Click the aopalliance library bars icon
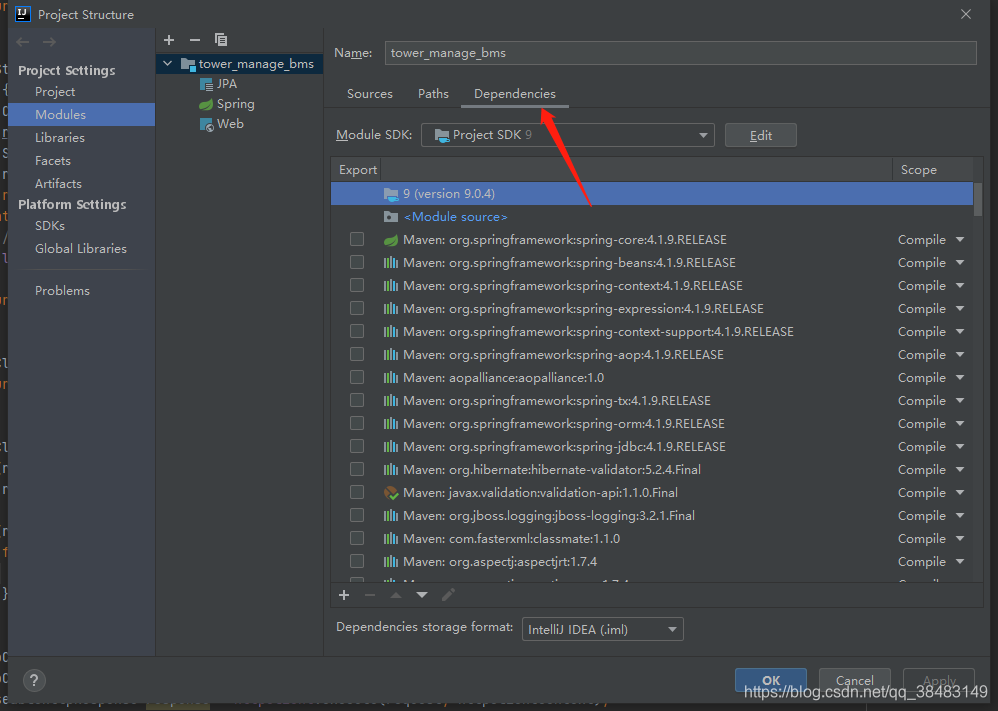 (x=391, y=377)
